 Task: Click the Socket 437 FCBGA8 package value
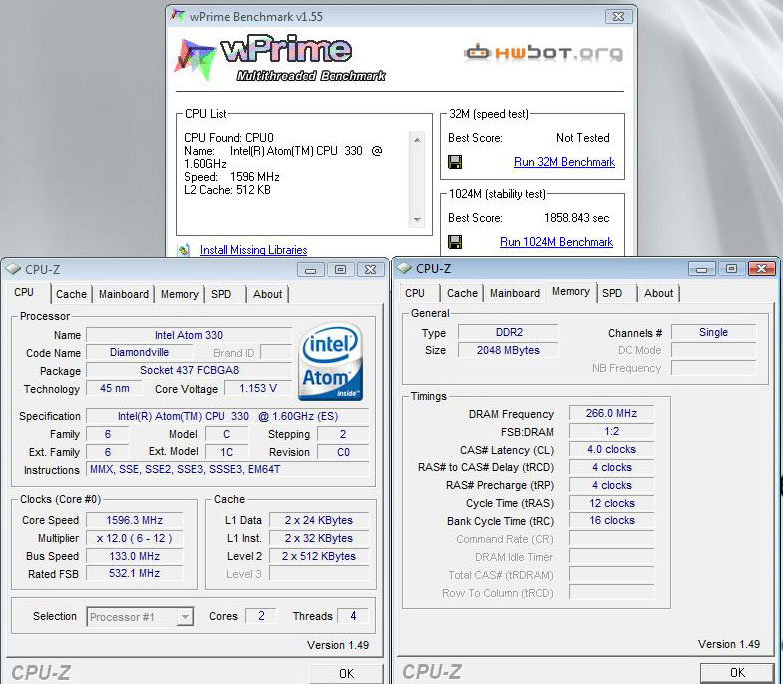pos(189,370)
